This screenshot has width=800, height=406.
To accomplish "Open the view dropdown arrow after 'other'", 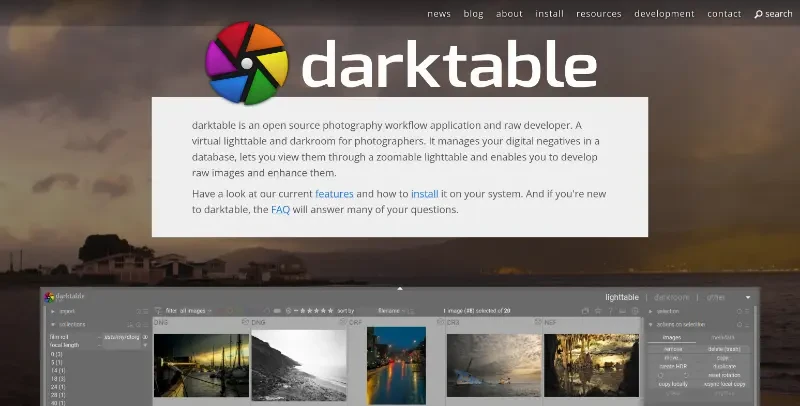I will [748, 297].
